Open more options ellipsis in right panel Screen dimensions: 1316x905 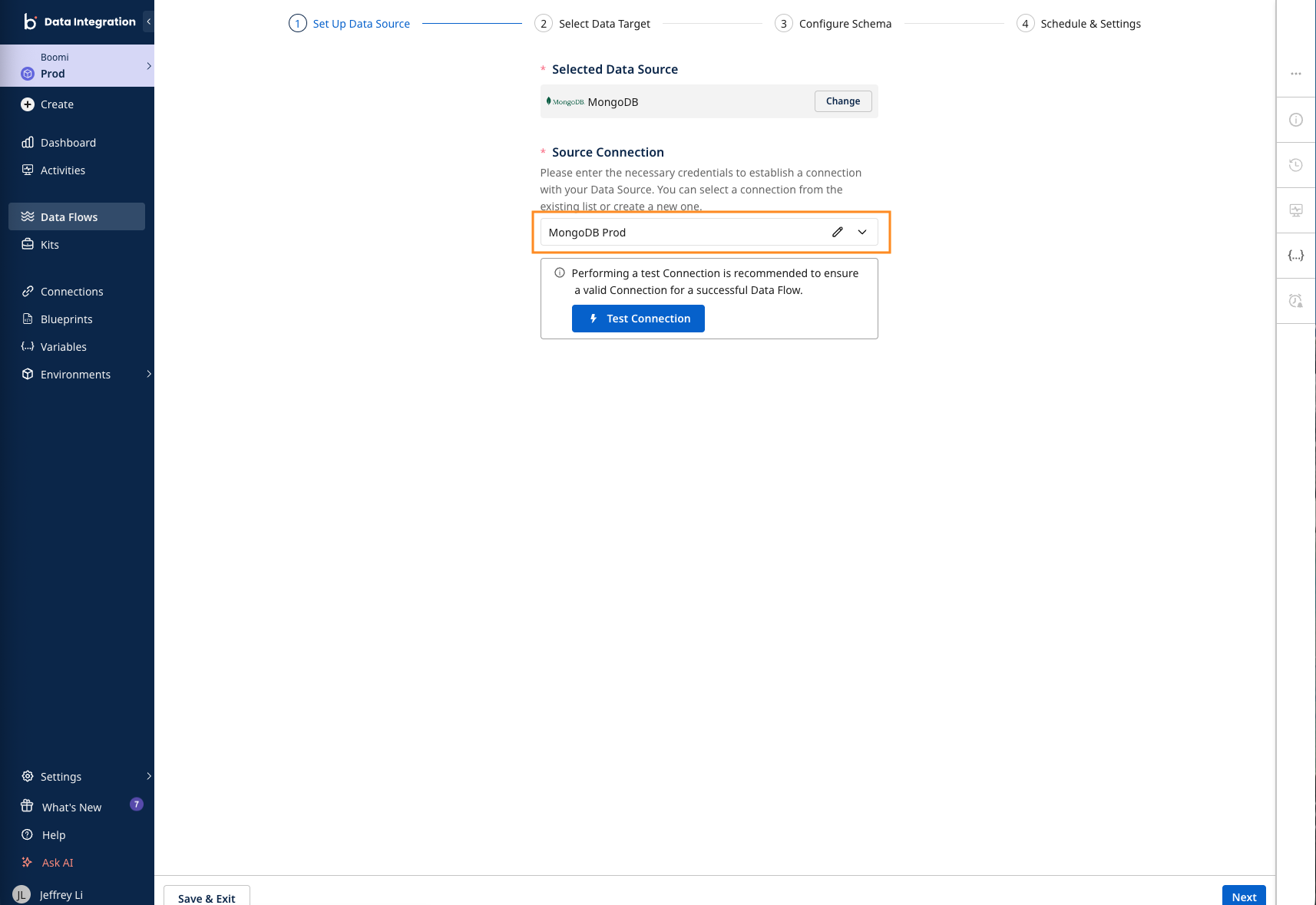tap(1296, 74)
